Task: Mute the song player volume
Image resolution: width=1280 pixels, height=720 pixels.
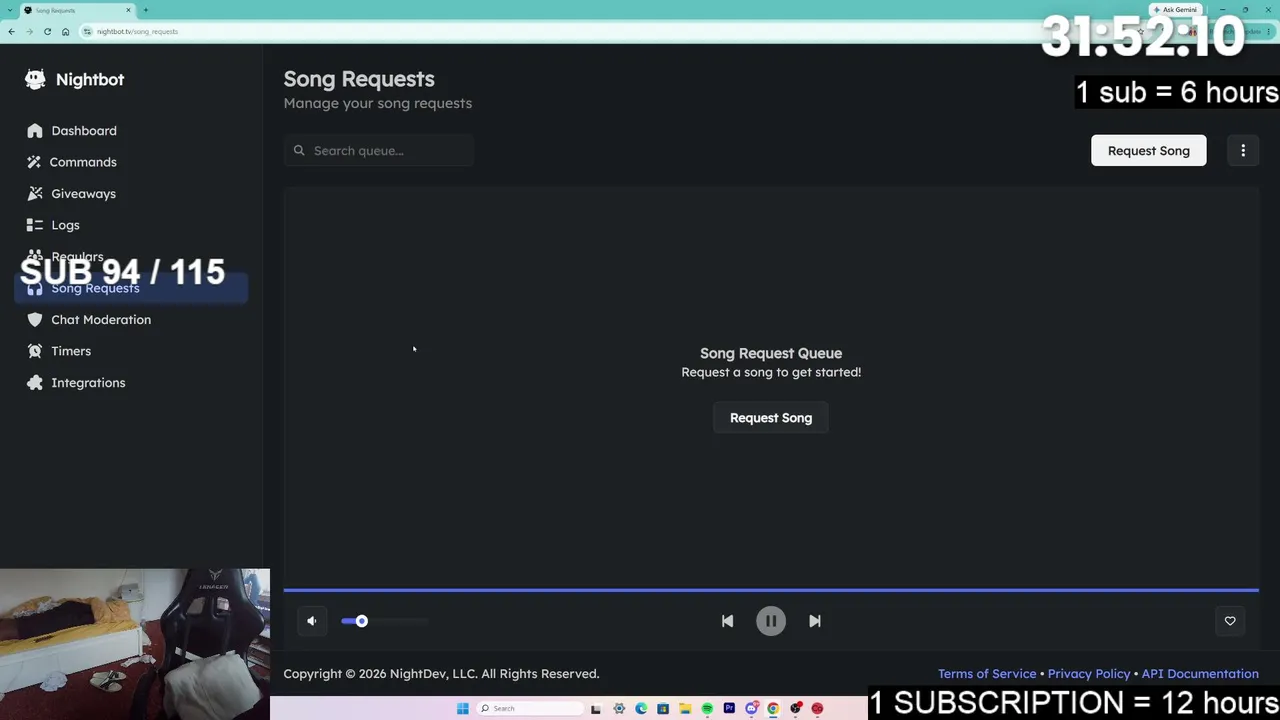Action: pos(312,621)
